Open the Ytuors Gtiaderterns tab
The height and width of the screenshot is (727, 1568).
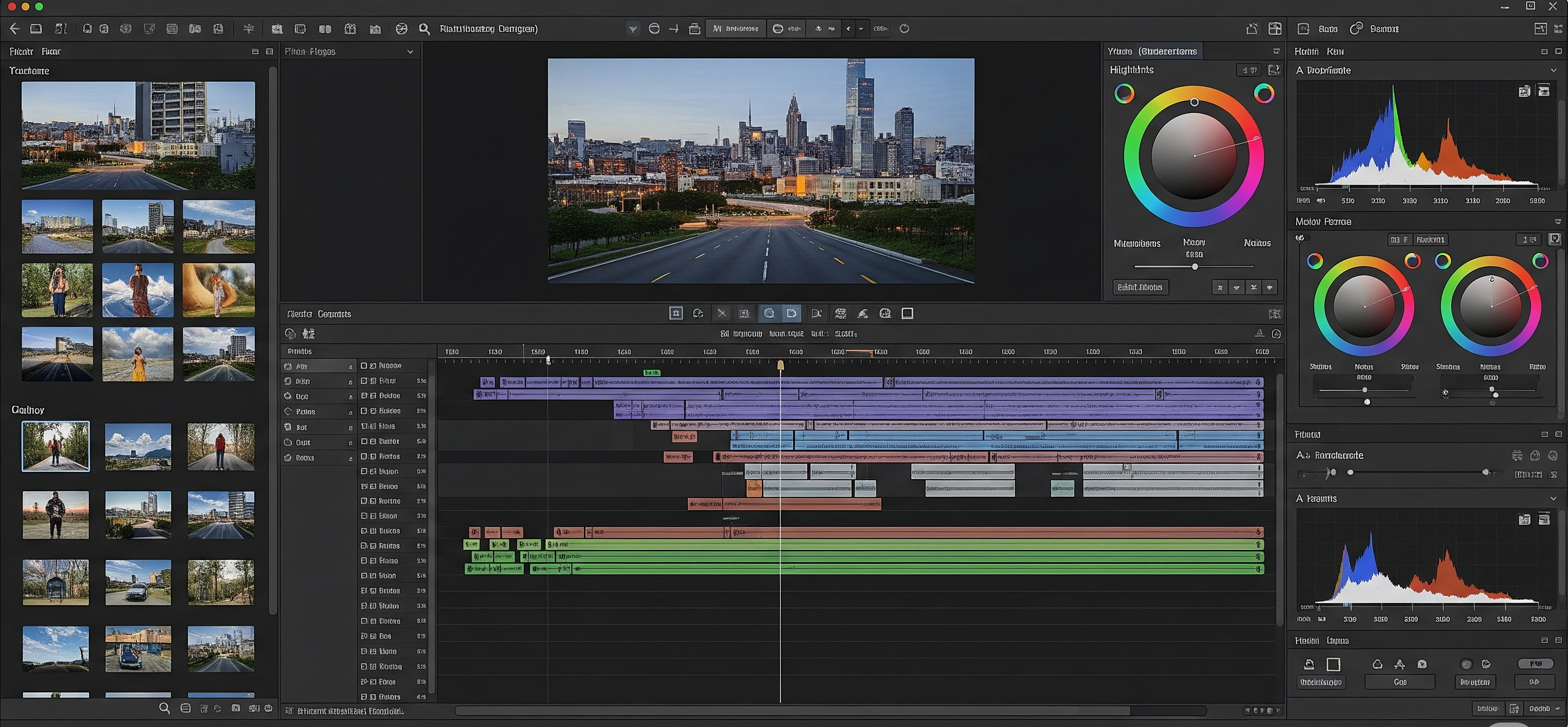1152,52
